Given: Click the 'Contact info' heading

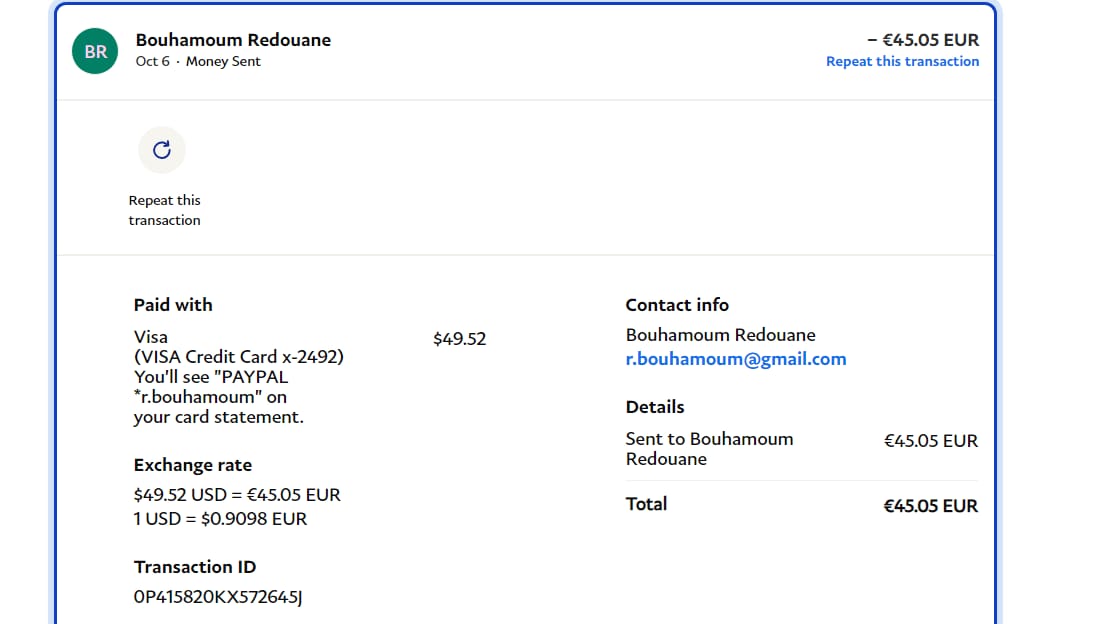Looking at the screenshot, I should click(x=677, y=305).
